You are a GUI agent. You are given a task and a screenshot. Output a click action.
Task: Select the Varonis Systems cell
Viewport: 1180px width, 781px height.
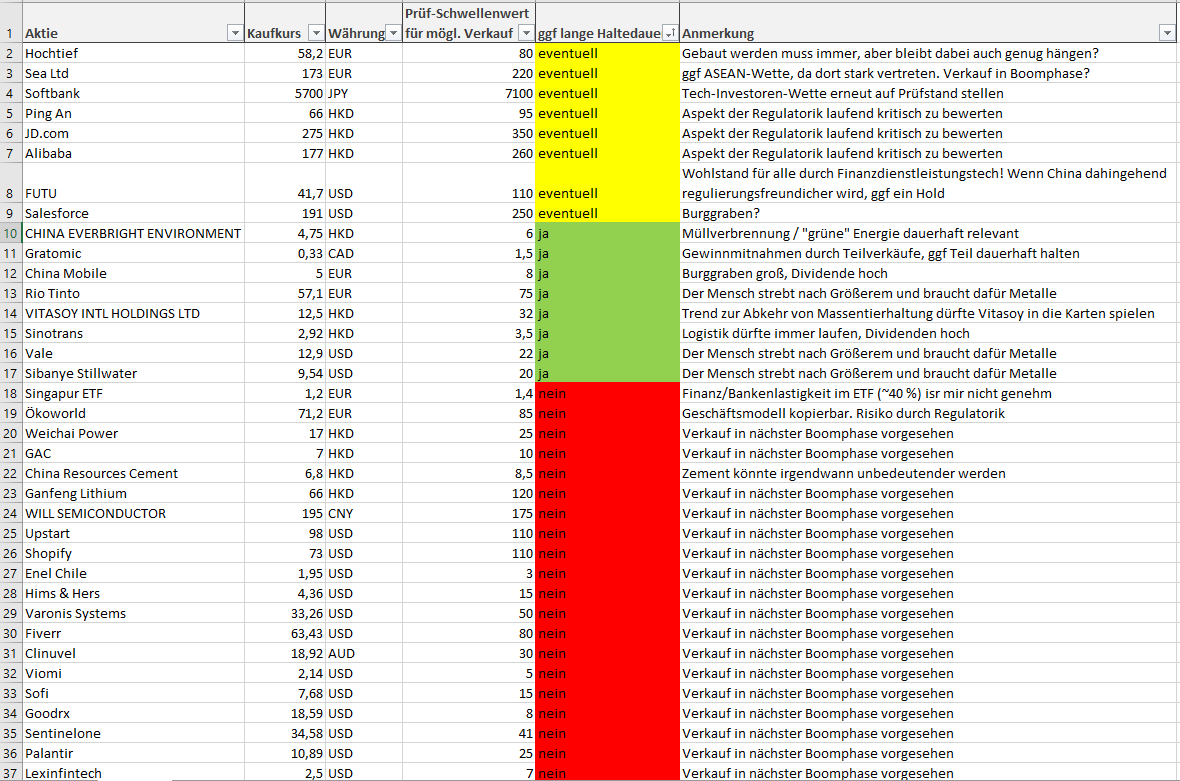pyautogui.click(x=133, y=614)
